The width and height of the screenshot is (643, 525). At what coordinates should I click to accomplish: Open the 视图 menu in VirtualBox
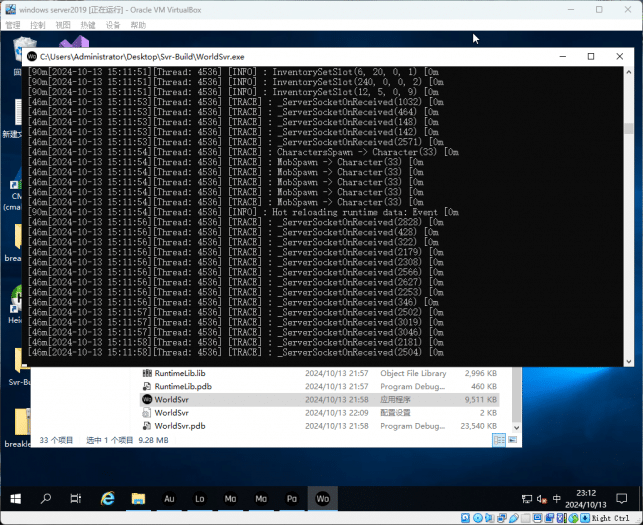(63, 25)
